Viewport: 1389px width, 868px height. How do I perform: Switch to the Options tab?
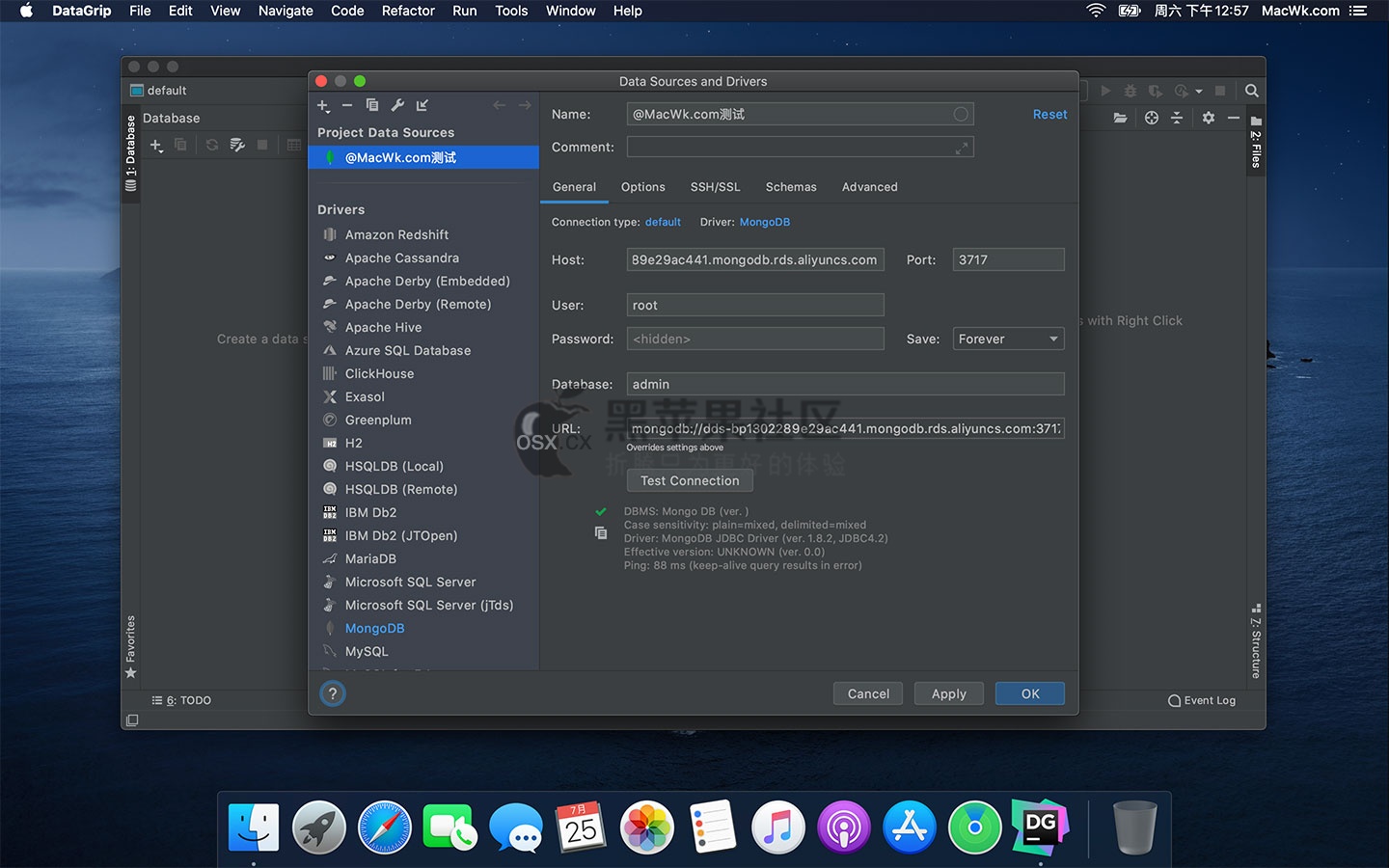[x=643, y=187]
